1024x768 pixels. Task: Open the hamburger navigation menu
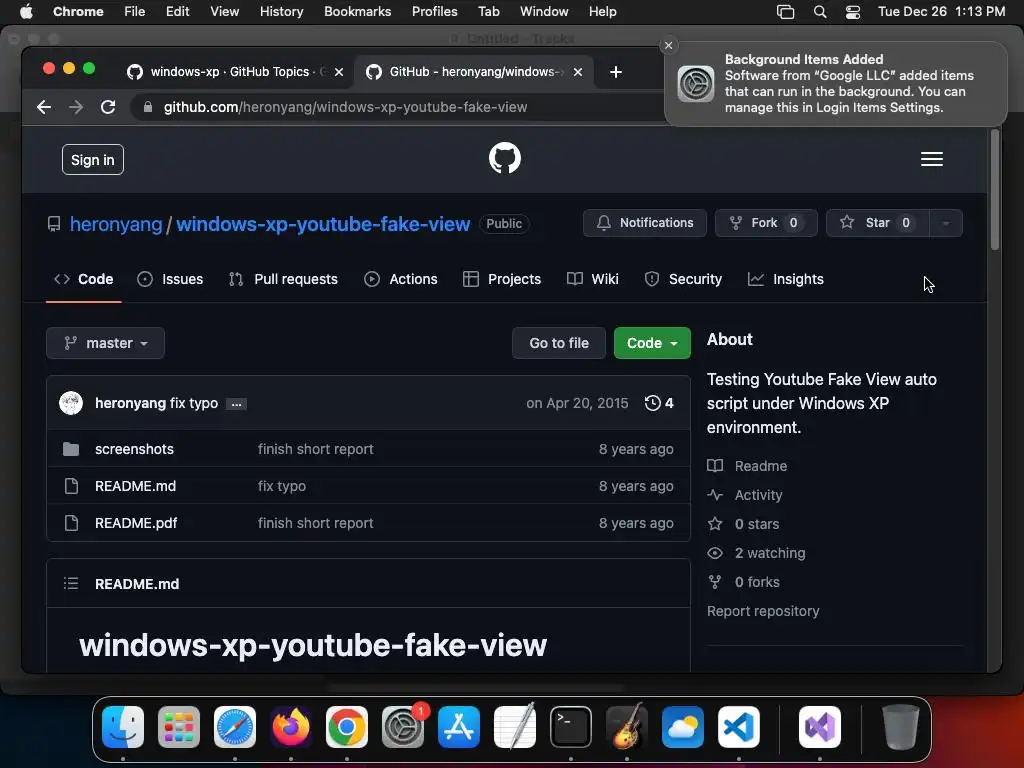pyautogui.click(x=931, y=159)
